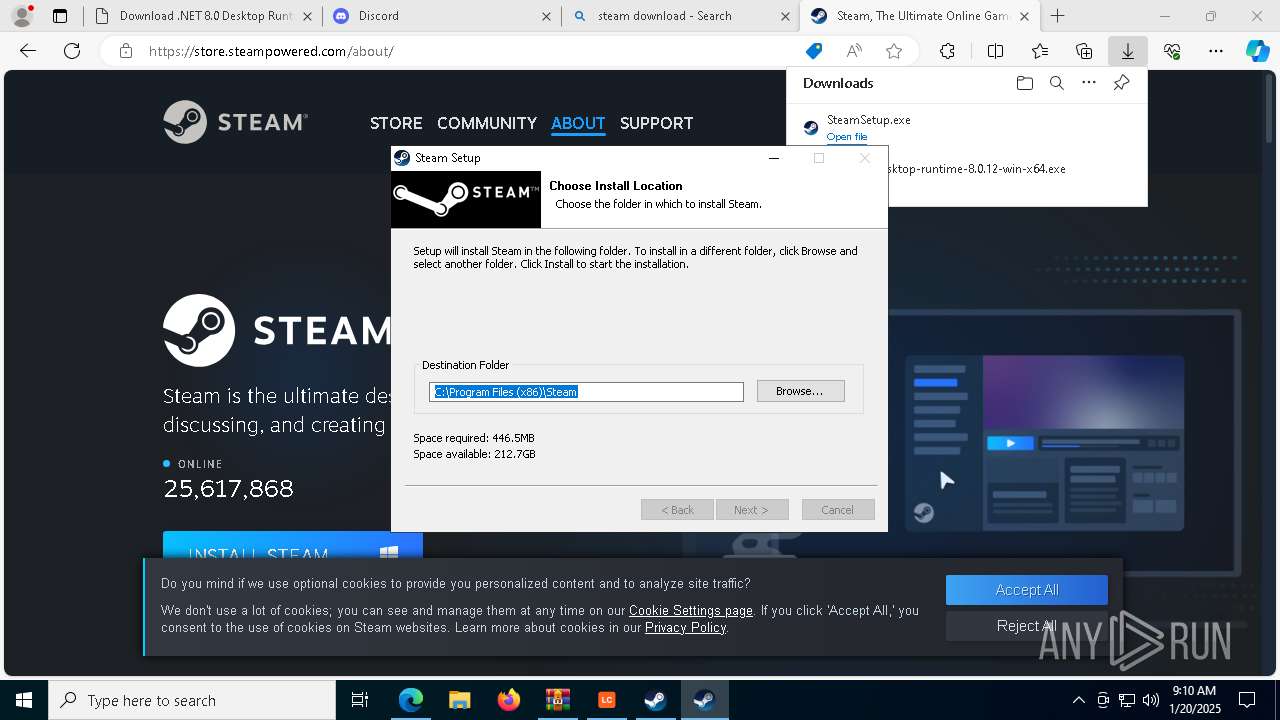Add this page to favorites star
Image resolution: width=1280 pixels, height=720 pixels.
pyautogui.click(x=894, y=51)
